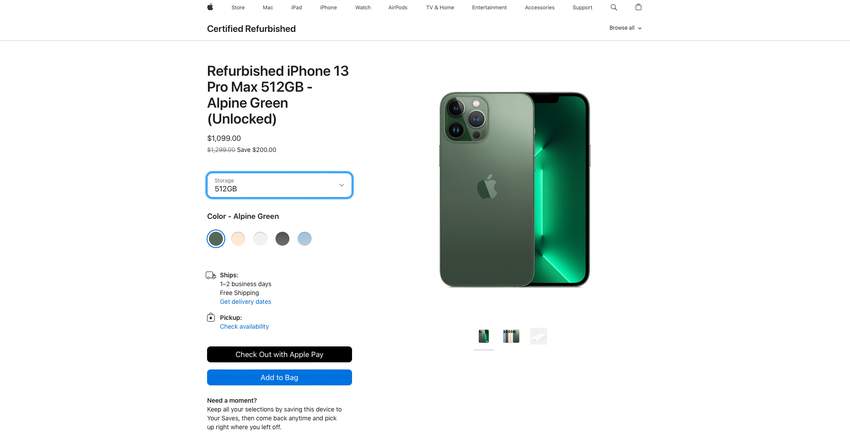Expand the Browse all menu
Screen dimensions: 850x435
pyautogui.click(x=625, y=28)
